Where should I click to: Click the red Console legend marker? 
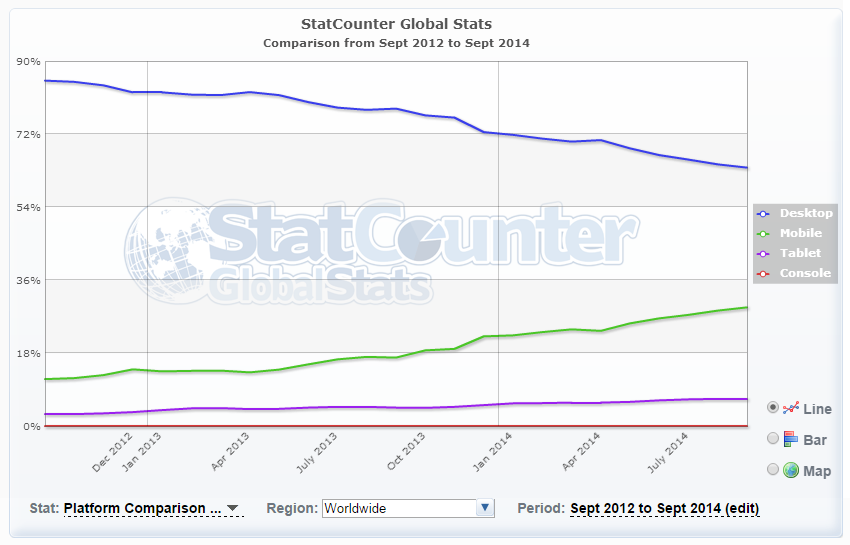pyautogui.click(x=764, y=273)
